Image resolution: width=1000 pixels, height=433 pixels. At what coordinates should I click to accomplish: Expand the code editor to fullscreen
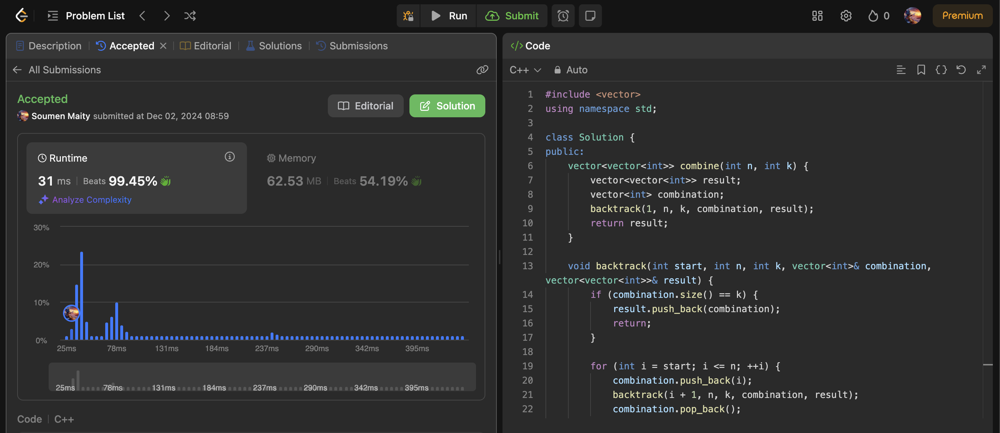pyautogui.click(x=981, y=70)
